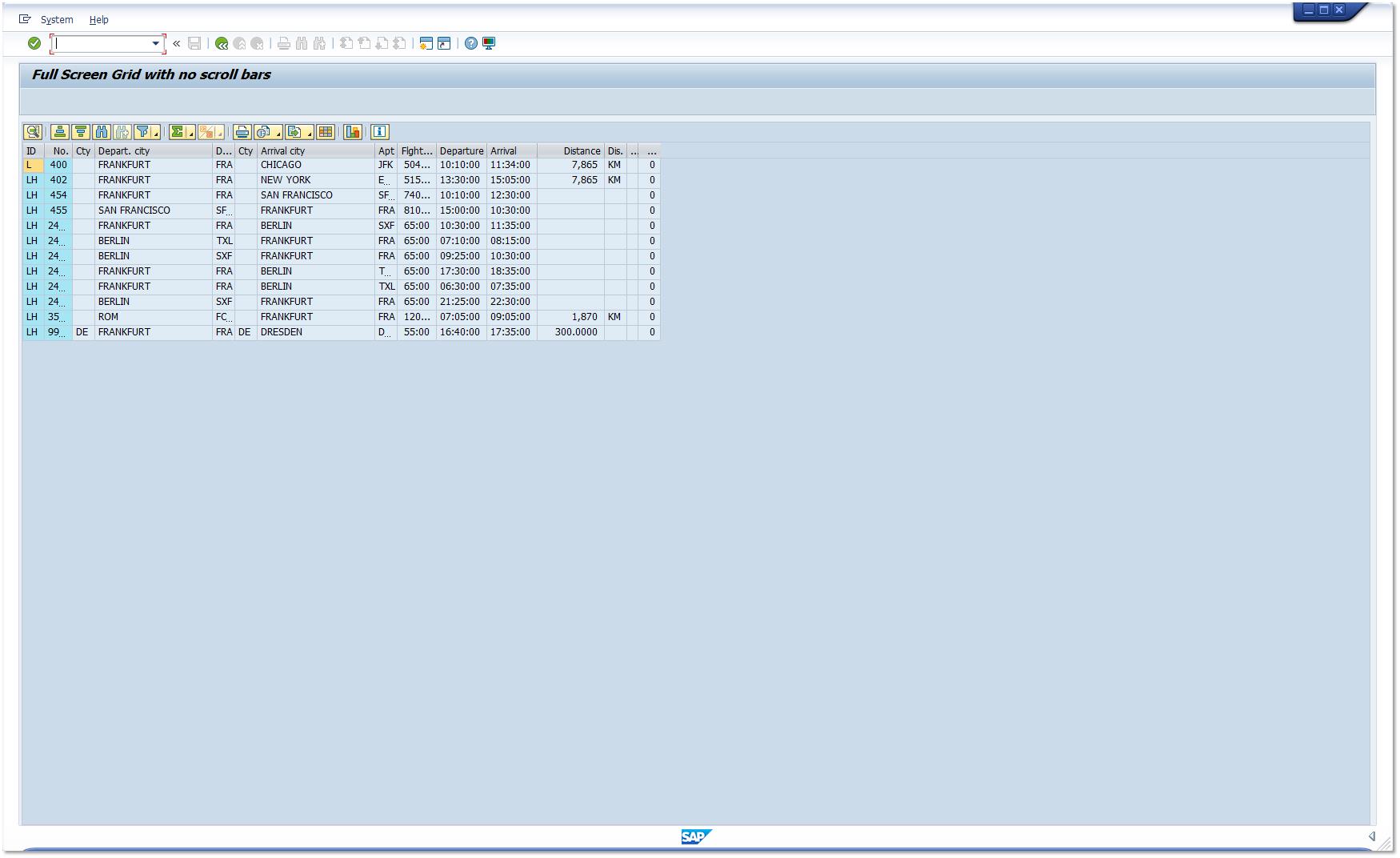Image resolution: width=1400 pixels, height=858 pixels.
Task: Click the Distance column header
Action: coord(570,150)
